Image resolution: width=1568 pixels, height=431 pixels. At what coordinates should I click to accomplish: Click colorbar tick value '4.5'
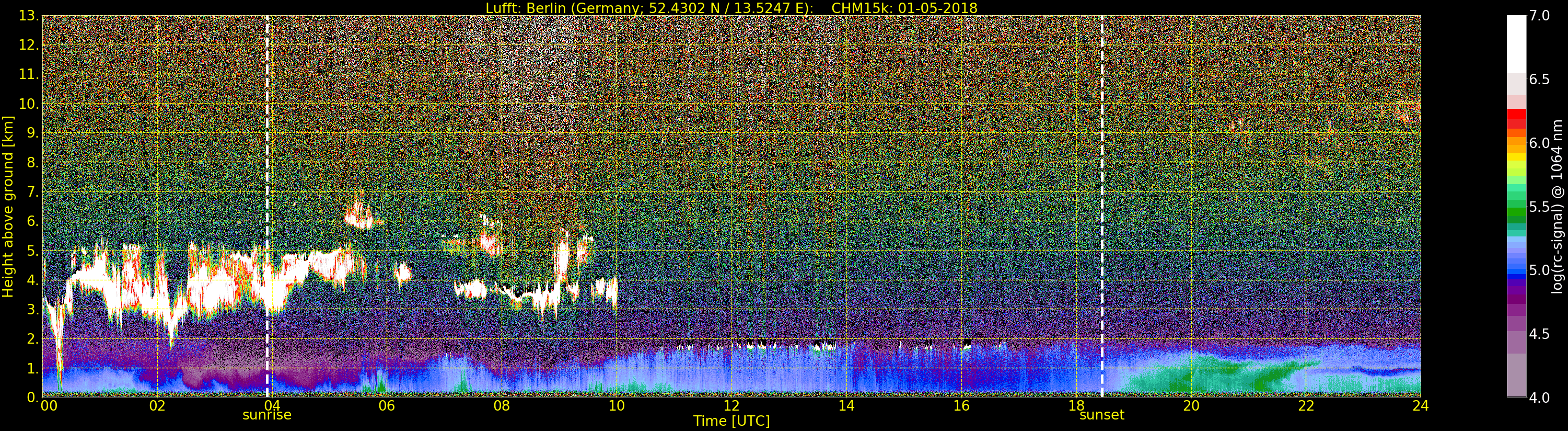tap(1539, 334)
